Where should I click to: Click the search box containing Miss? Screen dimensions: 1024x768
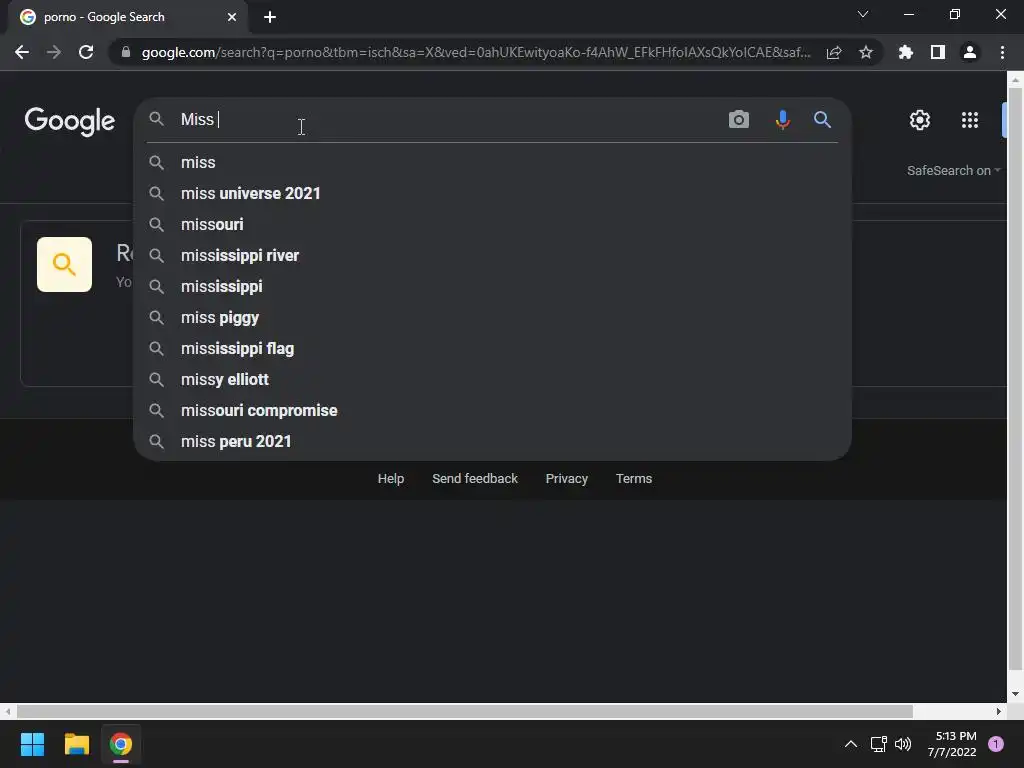click(447, 120)
